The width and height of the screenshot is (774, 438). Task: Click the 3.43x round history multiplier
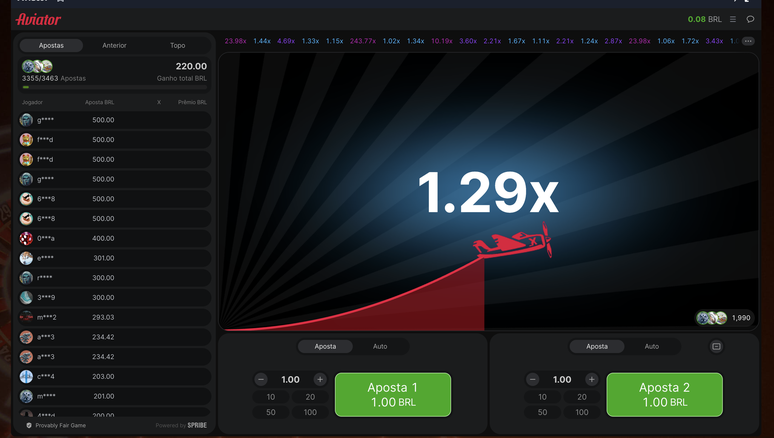click(714, 41)
